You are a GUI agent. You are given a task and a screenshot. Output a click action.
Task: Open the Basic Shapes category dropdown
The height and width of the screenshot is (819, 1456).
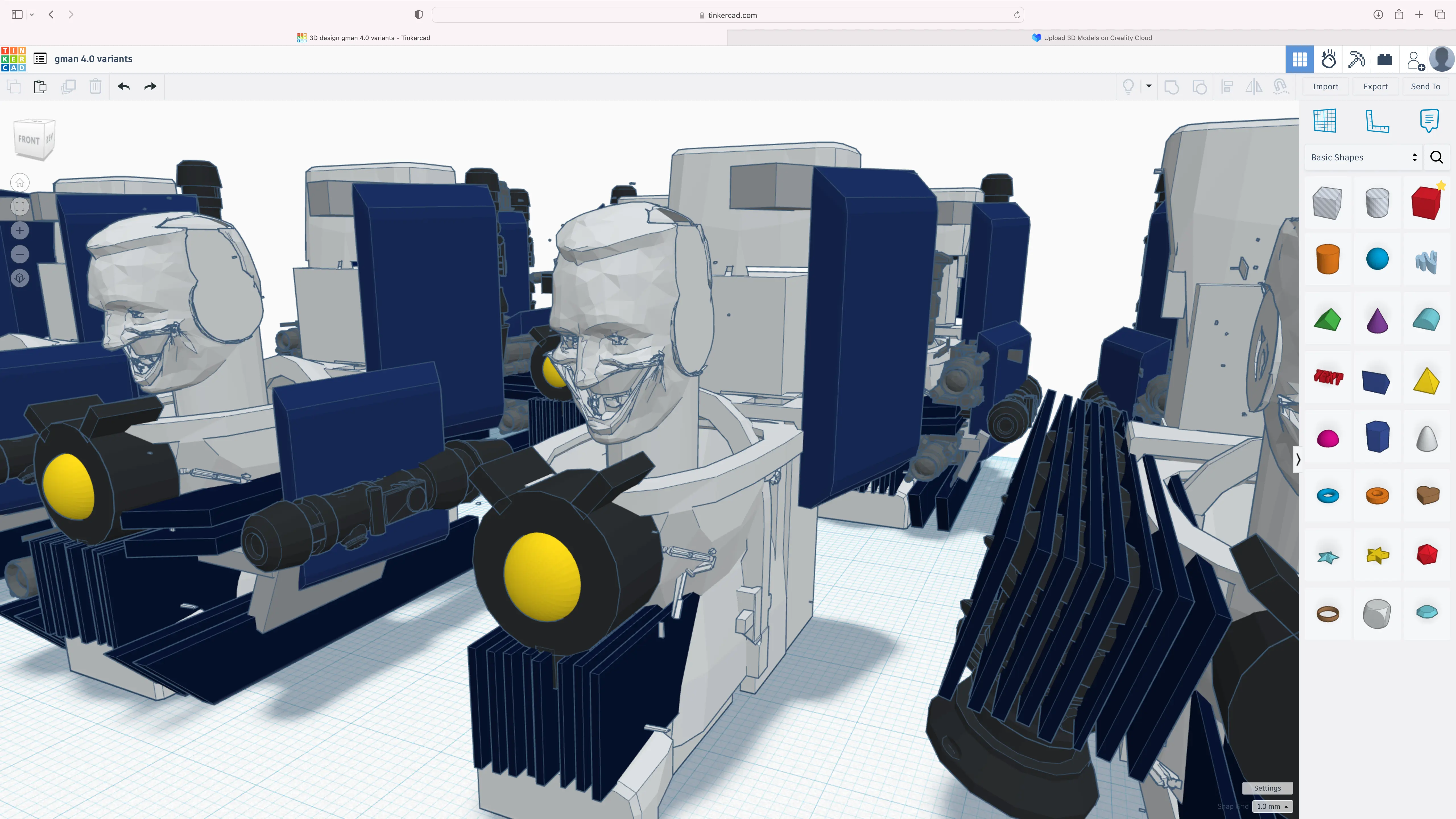tap(1363, 157)
